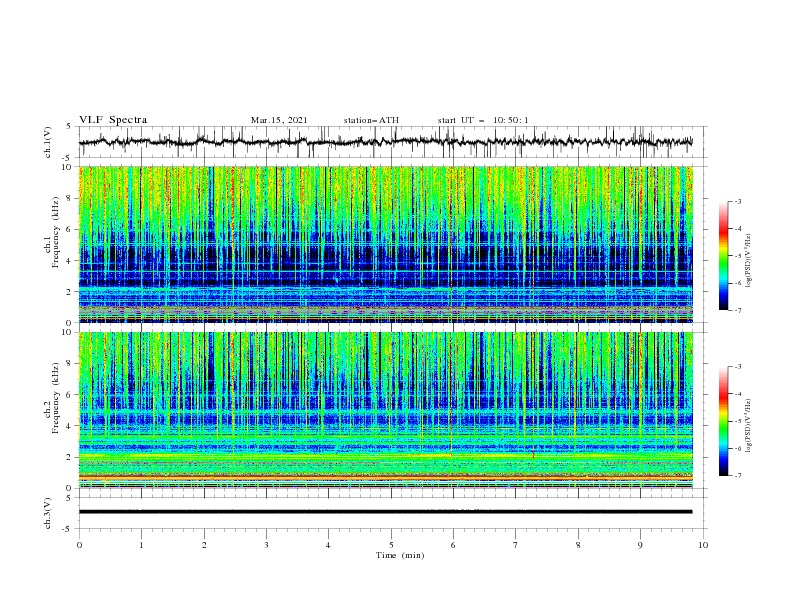Click the ch.1 frequency spectrogram panel
This screenshot has height=612, width=792.
pos(386,244)
